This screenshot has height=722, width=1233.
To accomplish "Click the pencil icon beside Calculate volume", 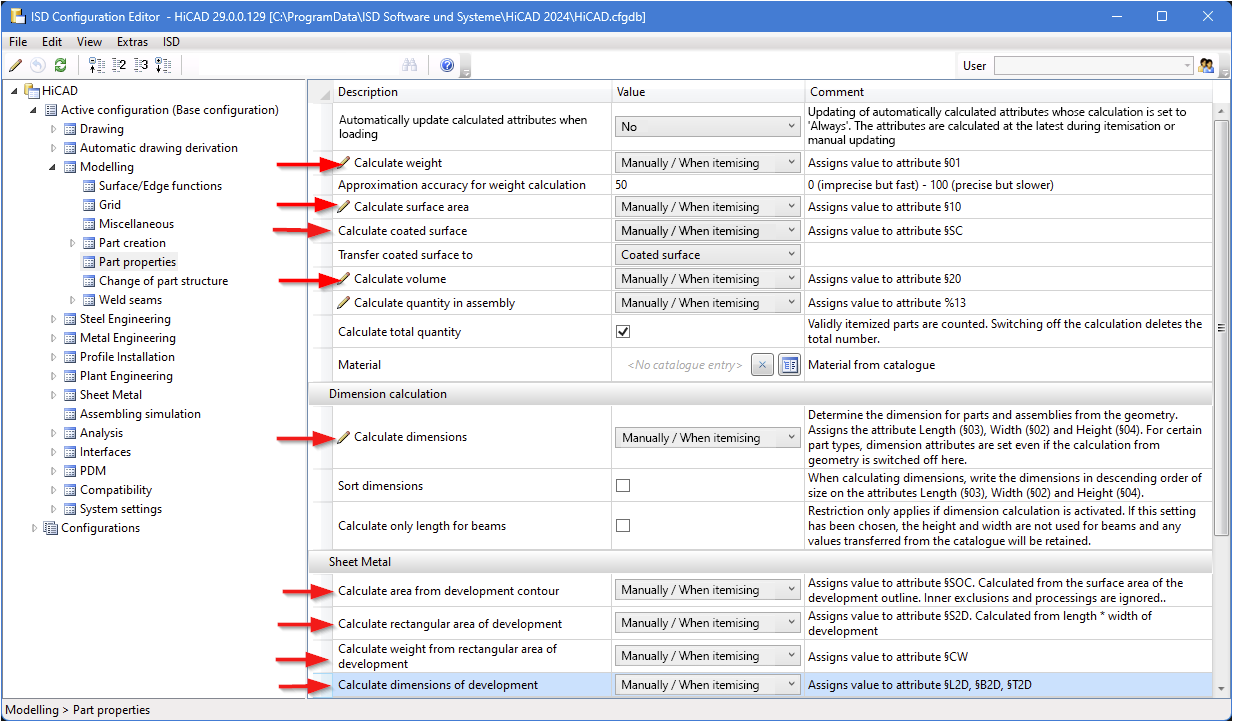I will [344, 278].
